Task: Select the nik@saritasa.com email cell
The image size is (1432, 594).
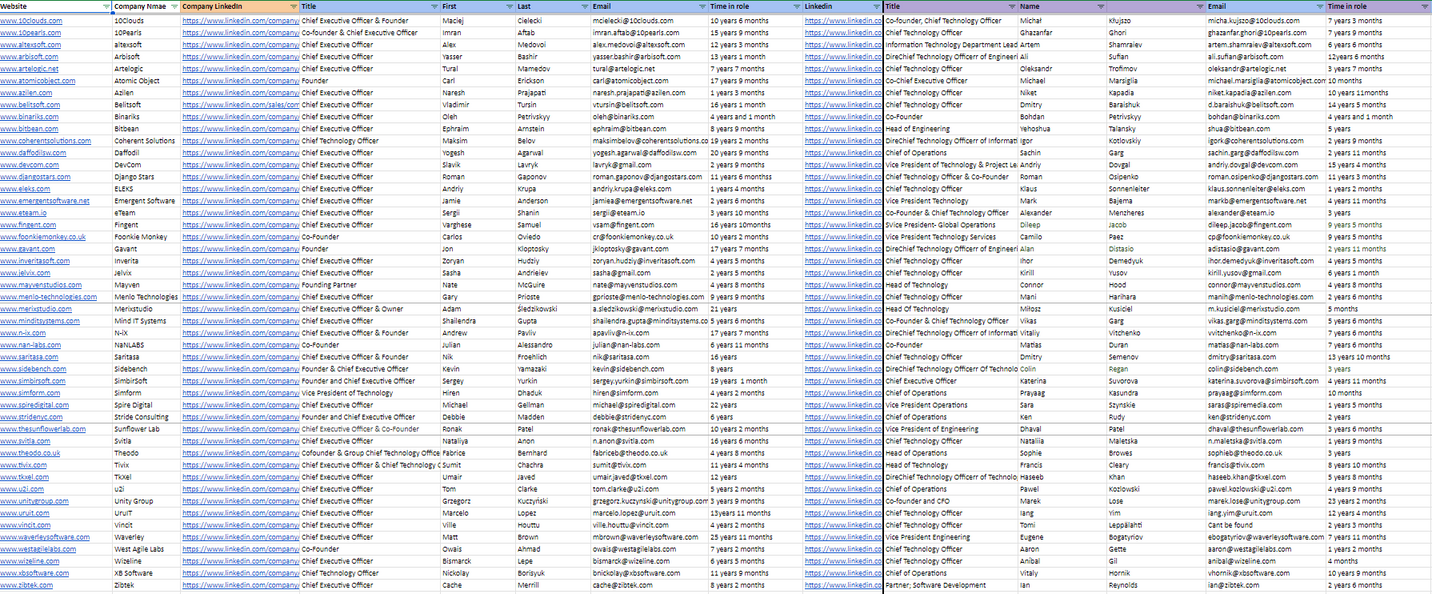Action: click(x=649, y=357)
